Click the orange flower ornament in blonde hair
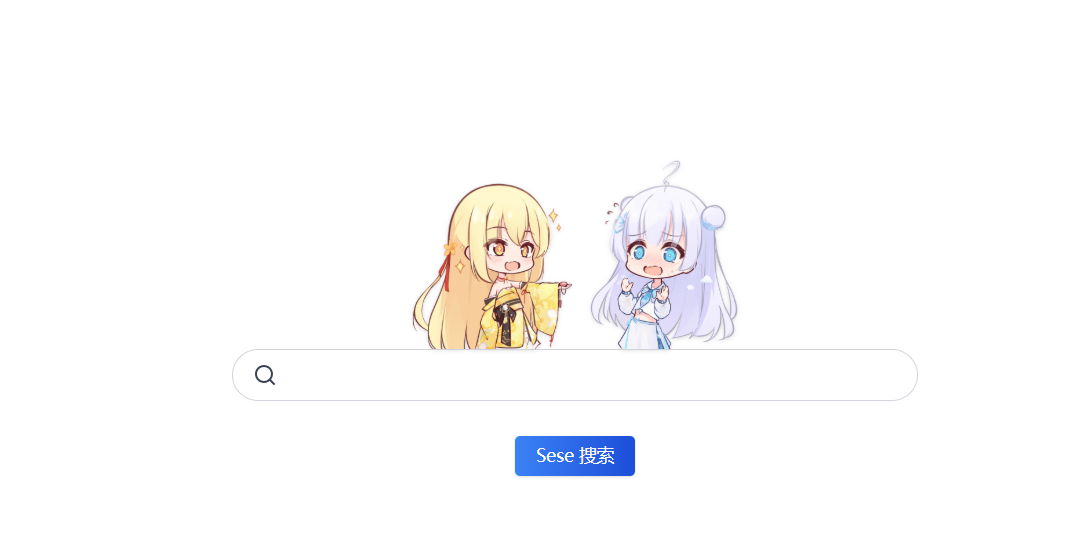The width and height of the screenshot is (1065, 554). click(450, 248)
